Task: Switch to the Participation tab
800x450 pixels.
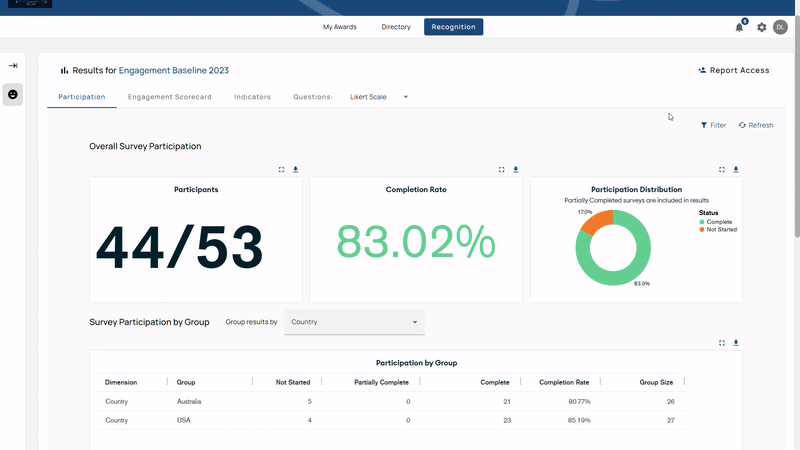Action: (82, 97)
